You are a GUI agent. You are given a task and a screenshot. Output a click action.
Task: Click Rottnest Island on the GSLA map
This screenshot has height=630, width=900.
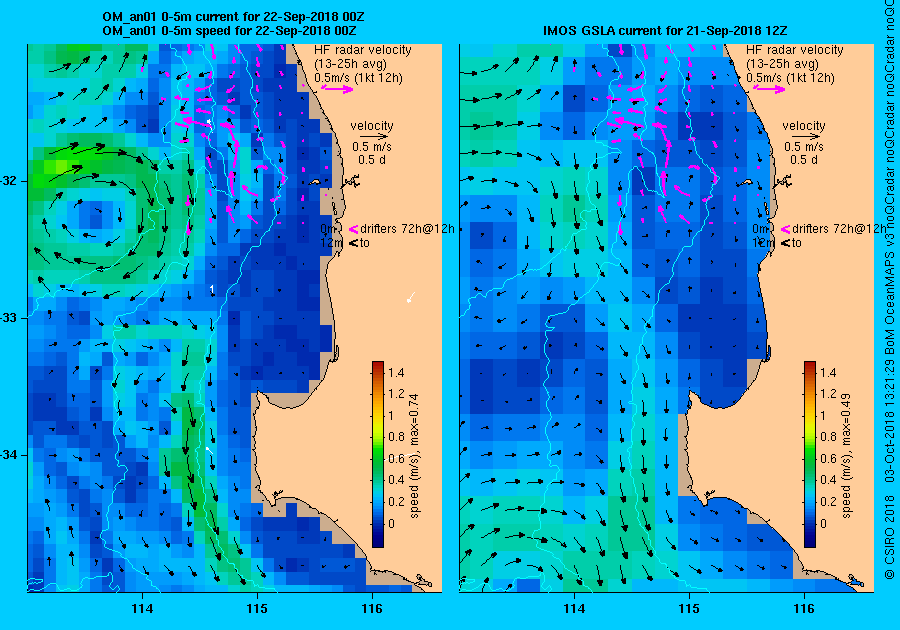click(x=747, y=182)
